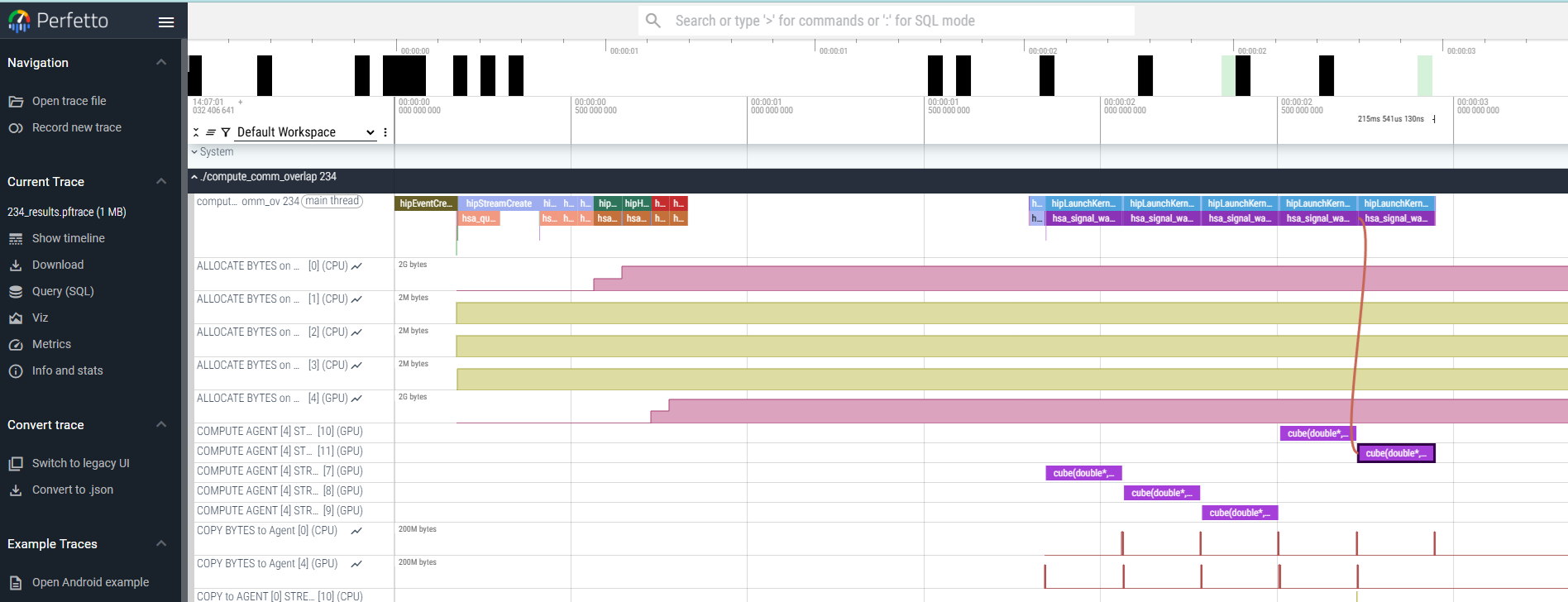Collapse the ./compute_comm_overlap 234 process group
Screen dimensions: 1568x602
click(195, 177)
